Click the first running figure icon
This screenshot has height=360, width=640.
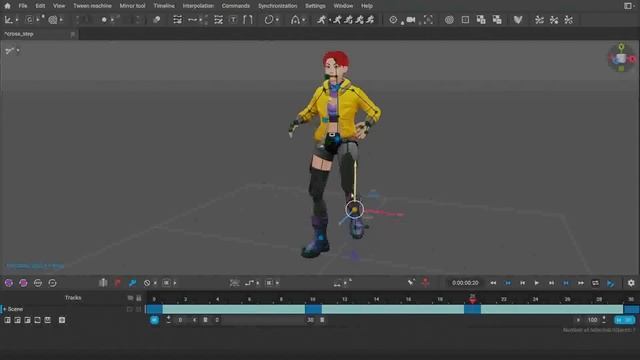click(x=322, y=20)
